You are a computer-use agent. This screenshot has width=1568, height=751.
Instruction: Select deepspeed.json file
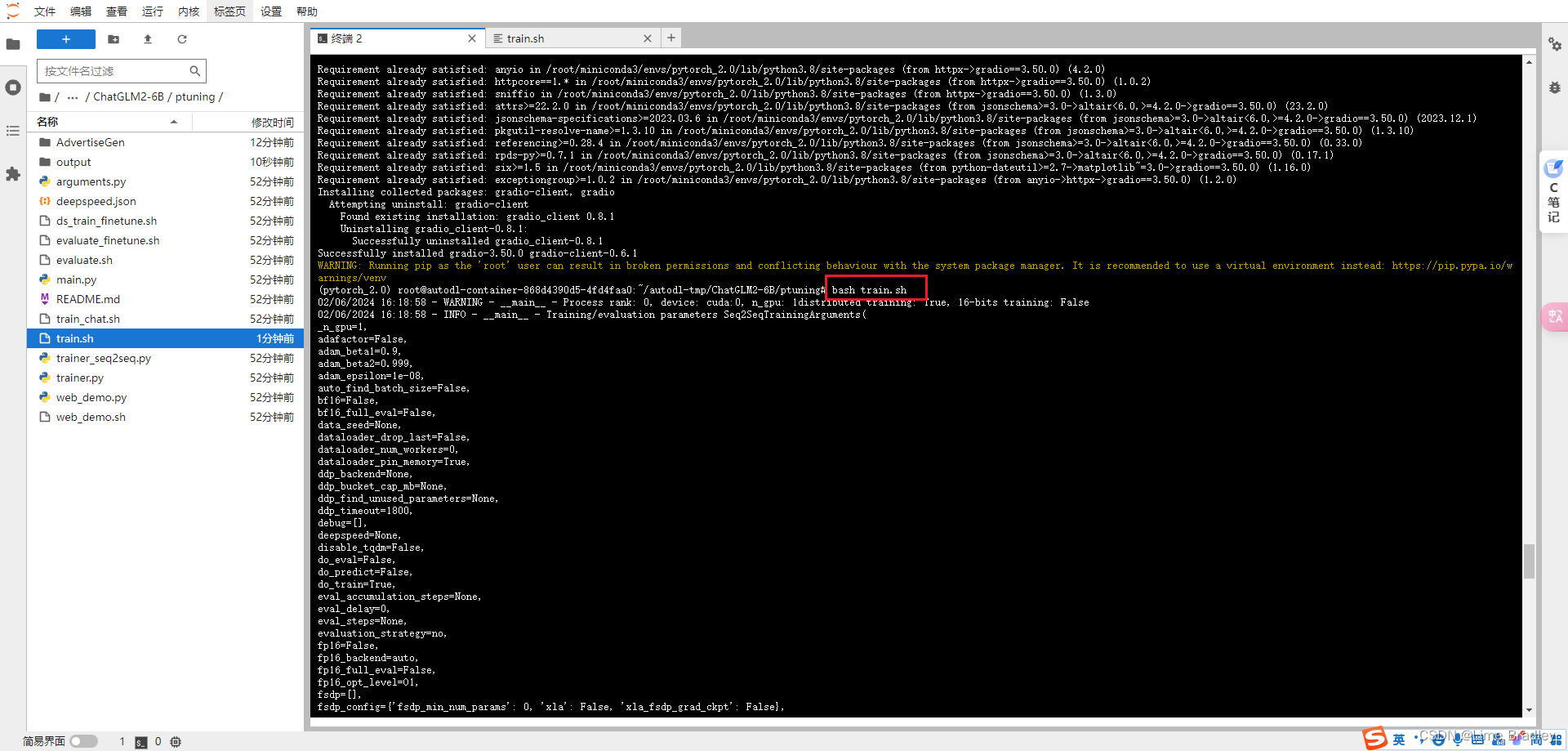pyautogui.click(x=167, y=201)
